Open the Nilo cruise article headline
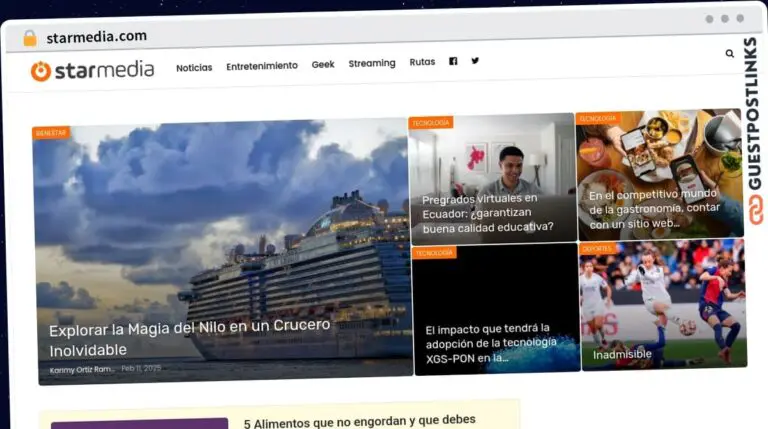768x429 pixels. coord(189,338)
